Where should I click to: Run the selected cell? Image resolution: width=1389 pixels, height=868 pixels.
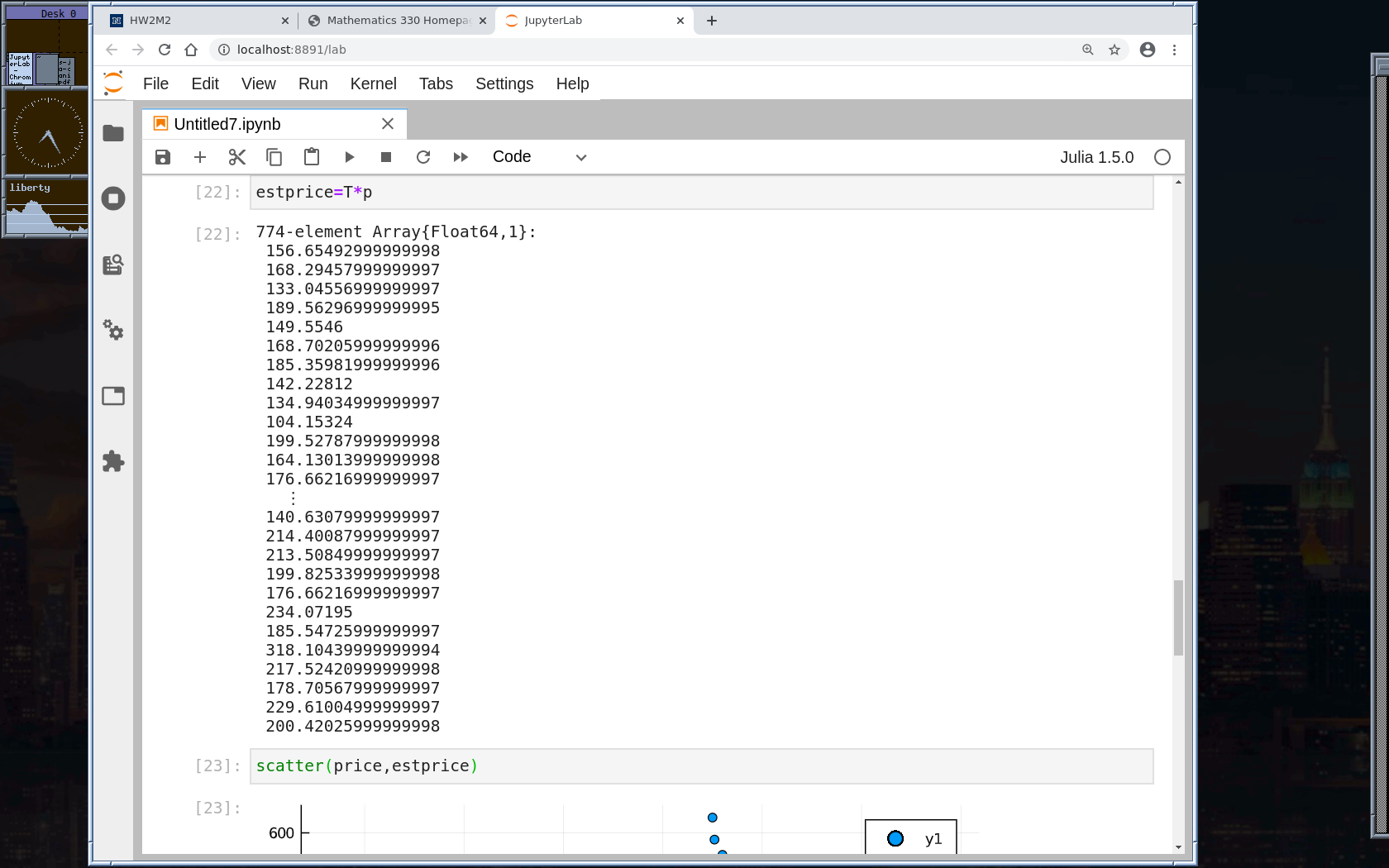(349, 157)
